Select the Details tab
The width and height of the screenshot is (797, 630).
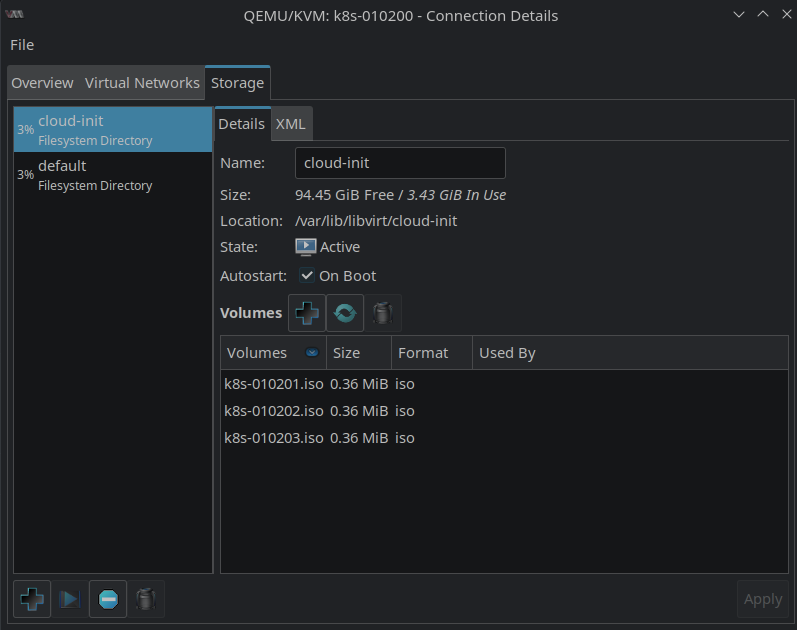point(242,124)
